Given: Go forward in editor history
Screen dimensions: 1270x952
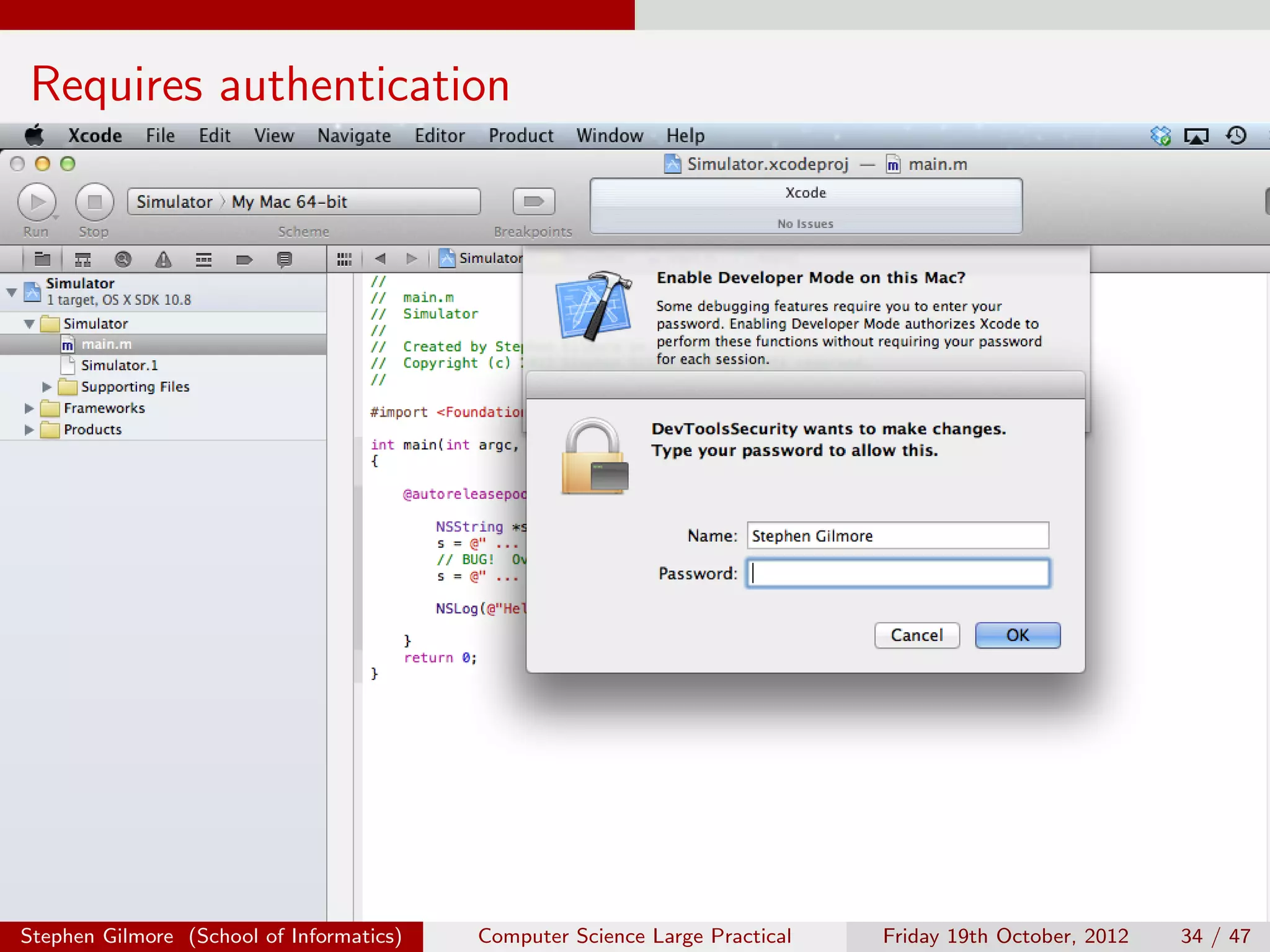Looking at the screenshot, I should (411, 258).
